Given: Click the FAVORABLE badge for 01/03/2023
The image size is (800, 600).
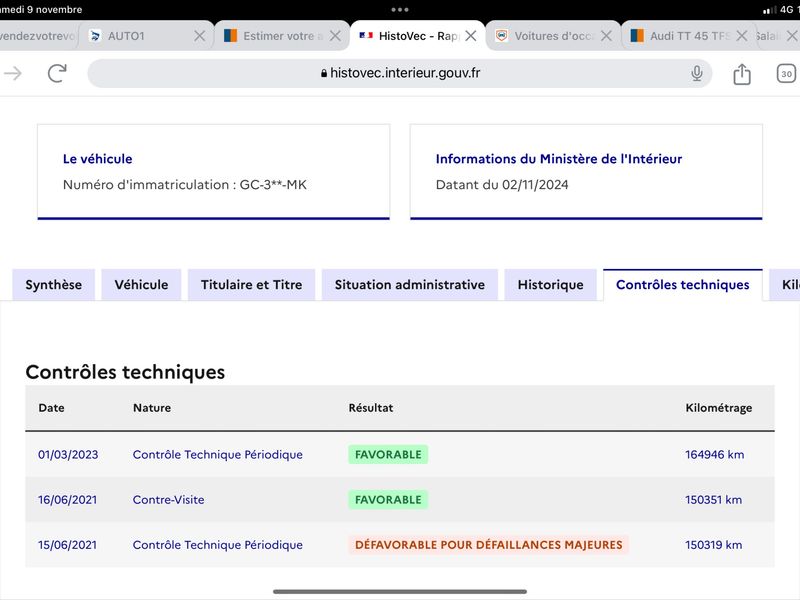Looking at the screenshot, I should coord(388,455).
